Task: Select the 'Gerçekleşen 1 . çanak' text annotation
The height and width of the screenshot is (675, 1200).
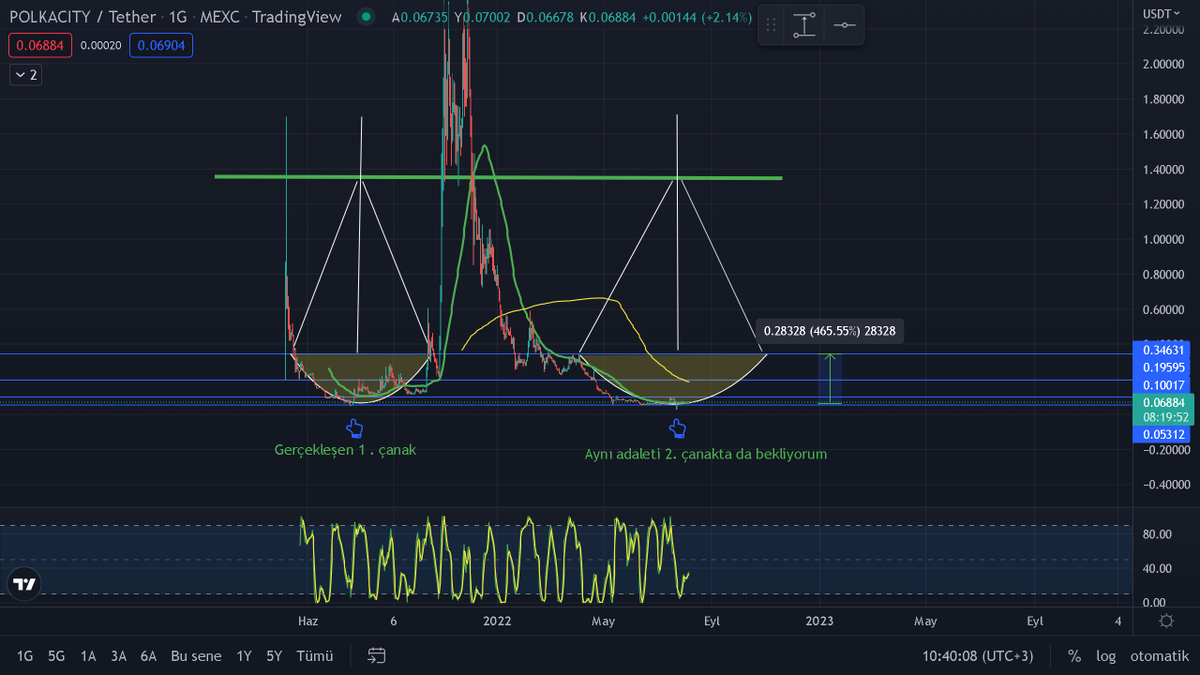Action: coord(345,450)
